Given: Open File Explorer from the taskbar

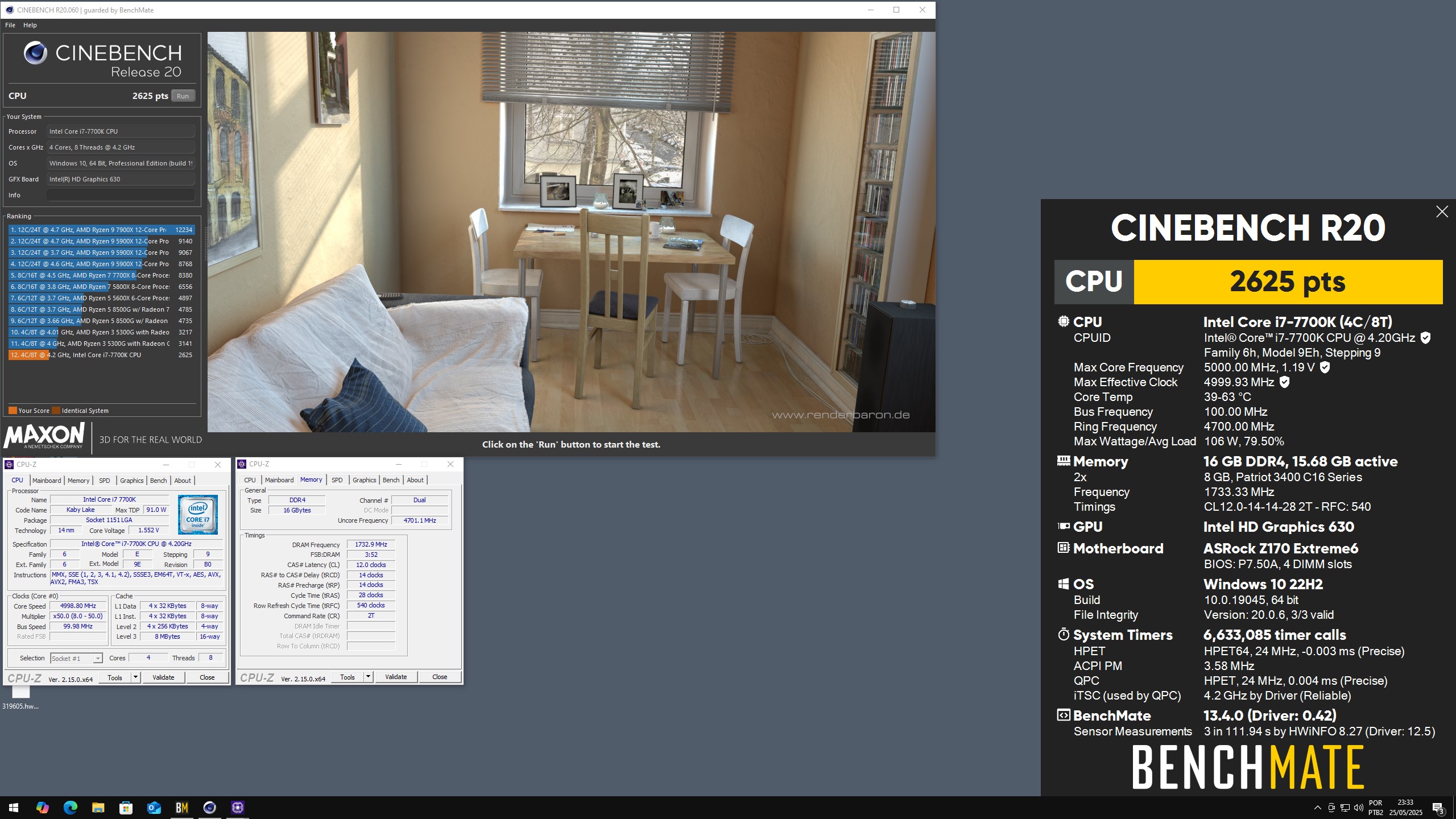Looking at the screenshot, I should (98, 807).
